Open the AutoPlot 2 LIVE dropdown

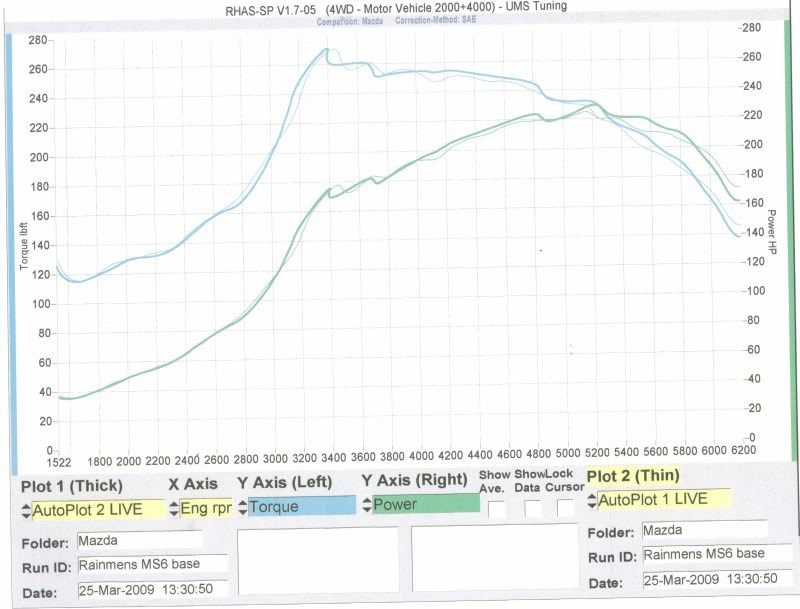[97, 510]
